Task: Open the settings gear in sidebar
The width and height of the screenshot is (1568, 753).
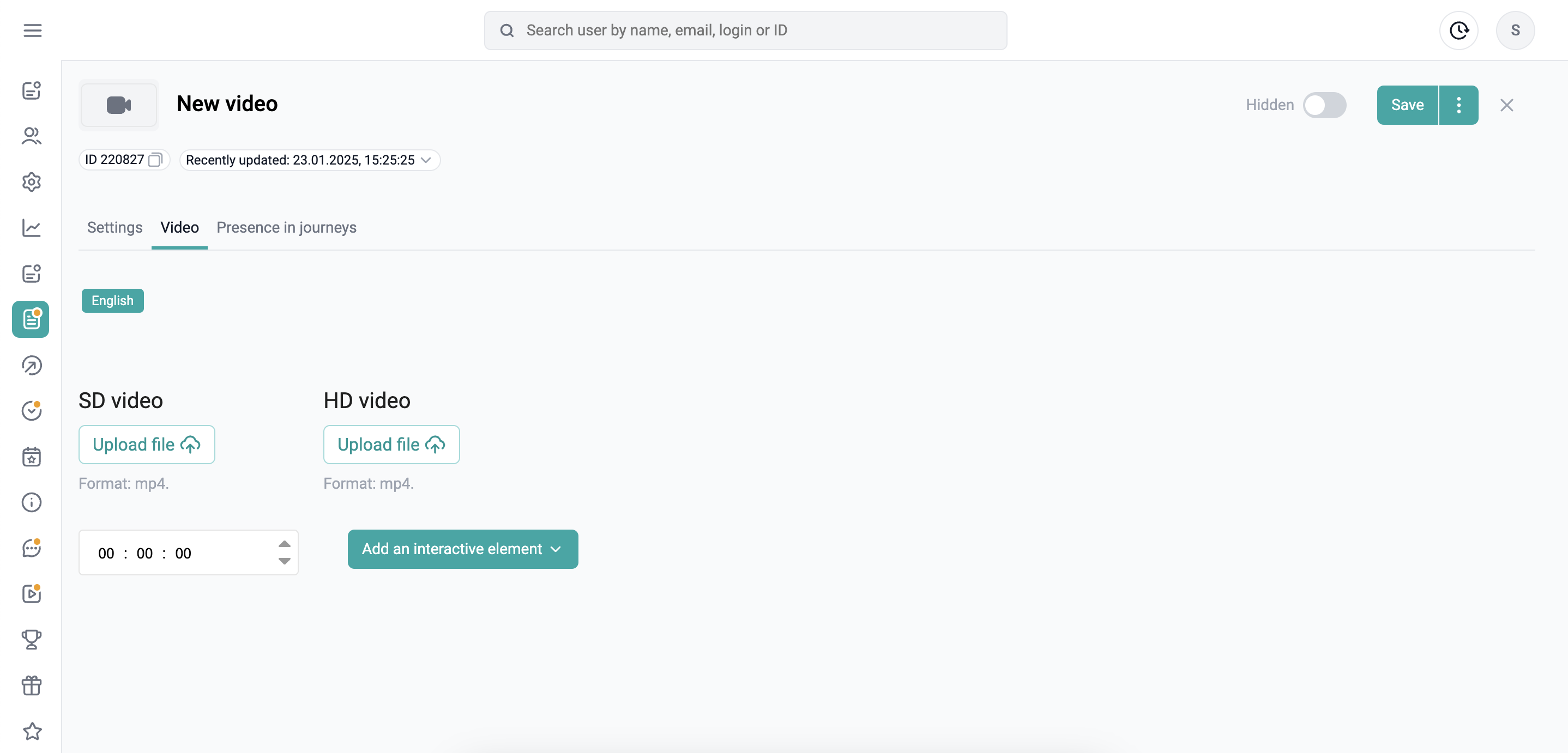Action: 32,181
